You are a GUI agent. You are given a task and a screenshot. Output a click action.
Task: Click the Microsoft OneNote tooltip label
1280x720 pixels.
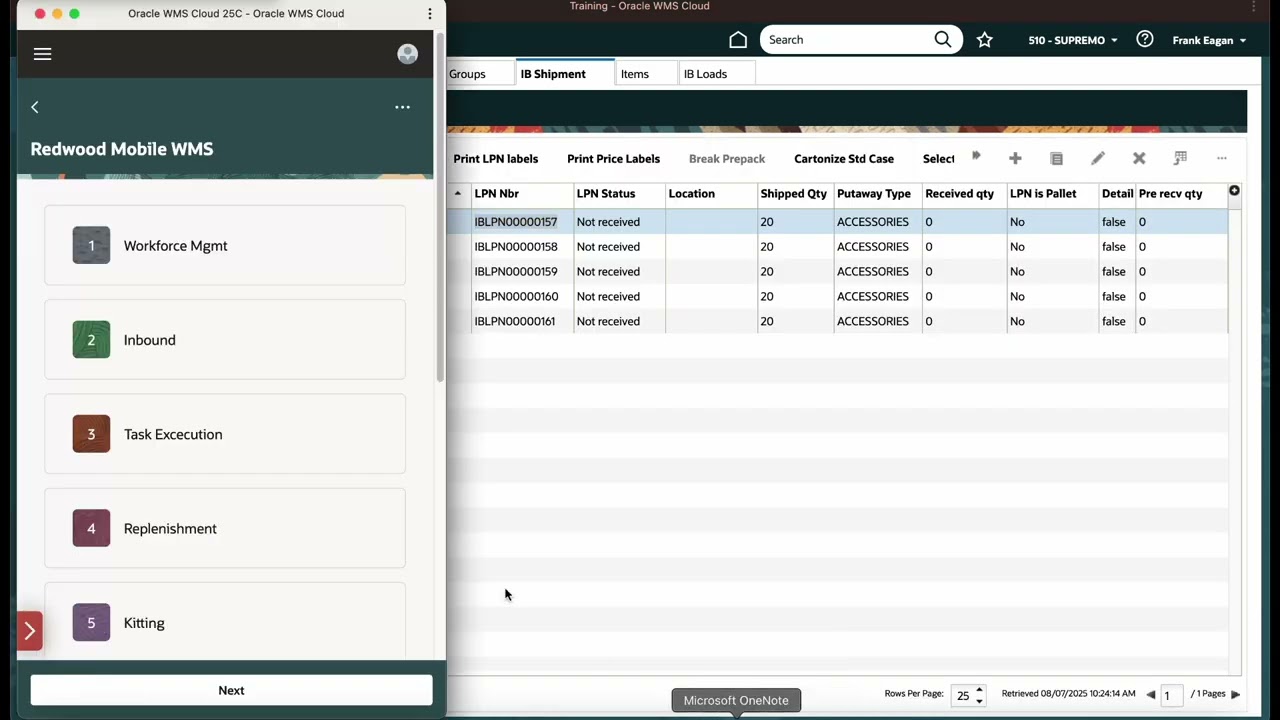[736, 700]
